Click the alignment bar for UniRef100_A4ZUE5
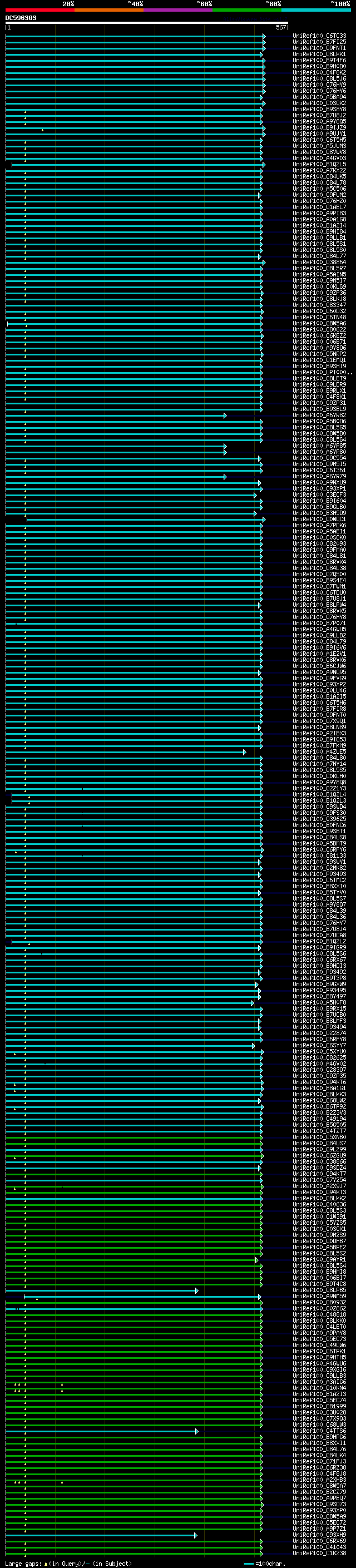The image size is (356, 1568). (x=125, y=753)
